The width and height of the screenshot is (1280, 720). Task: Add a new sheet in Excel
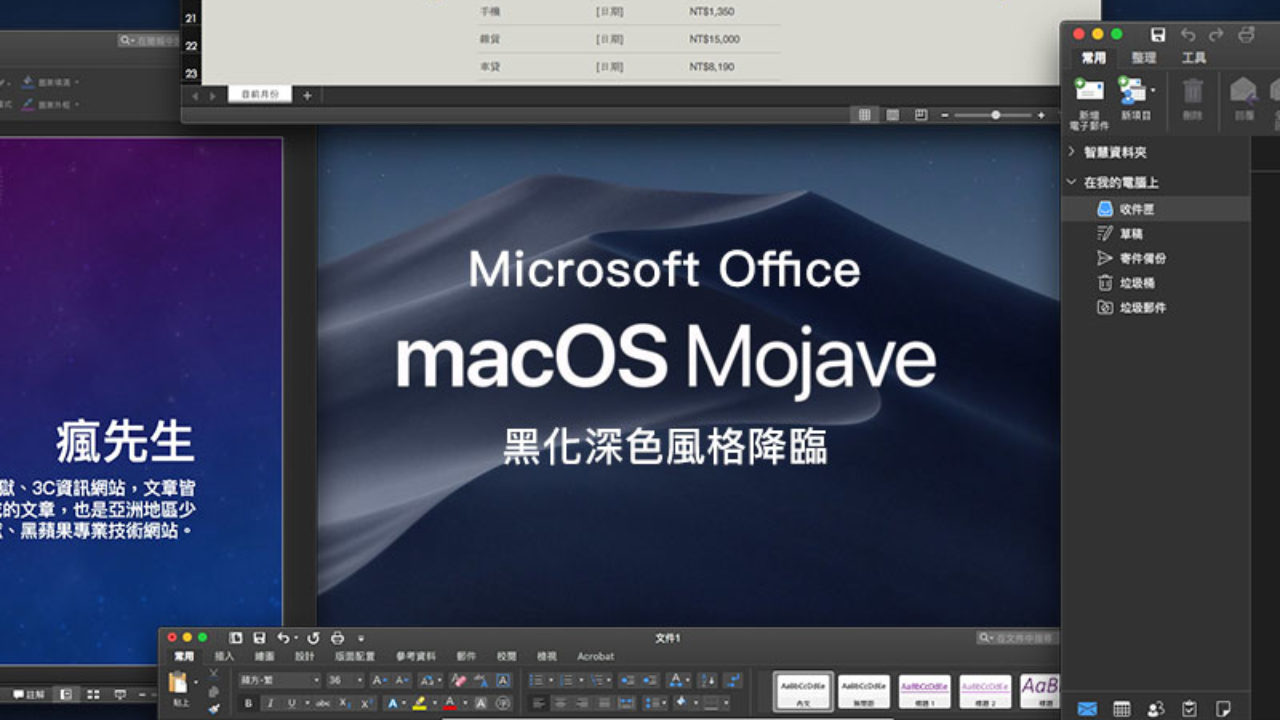[307, 95]
